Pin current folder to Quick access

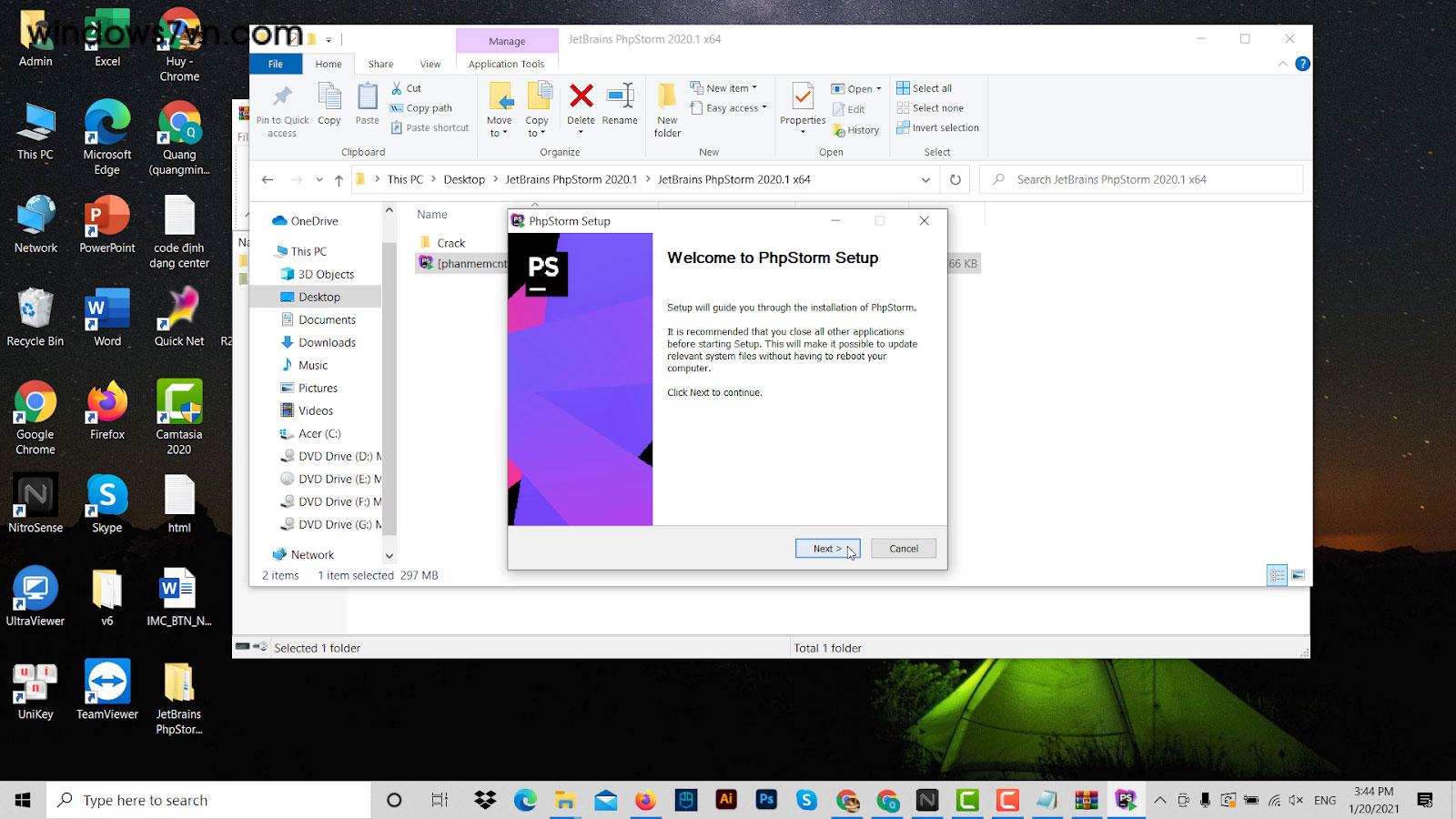coord(282,107)
